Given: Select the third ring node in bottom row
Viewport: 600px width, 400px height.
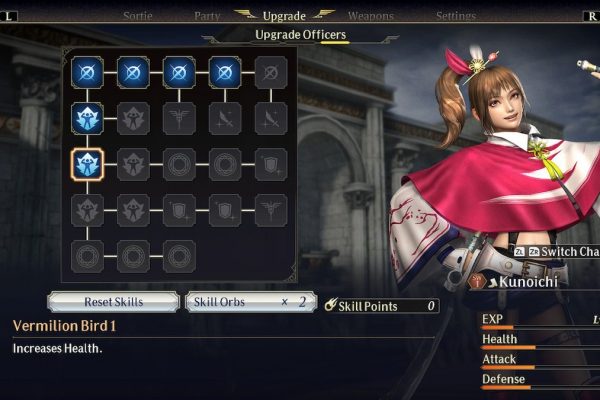Looking at the screenshot, I should coord(179,256).
